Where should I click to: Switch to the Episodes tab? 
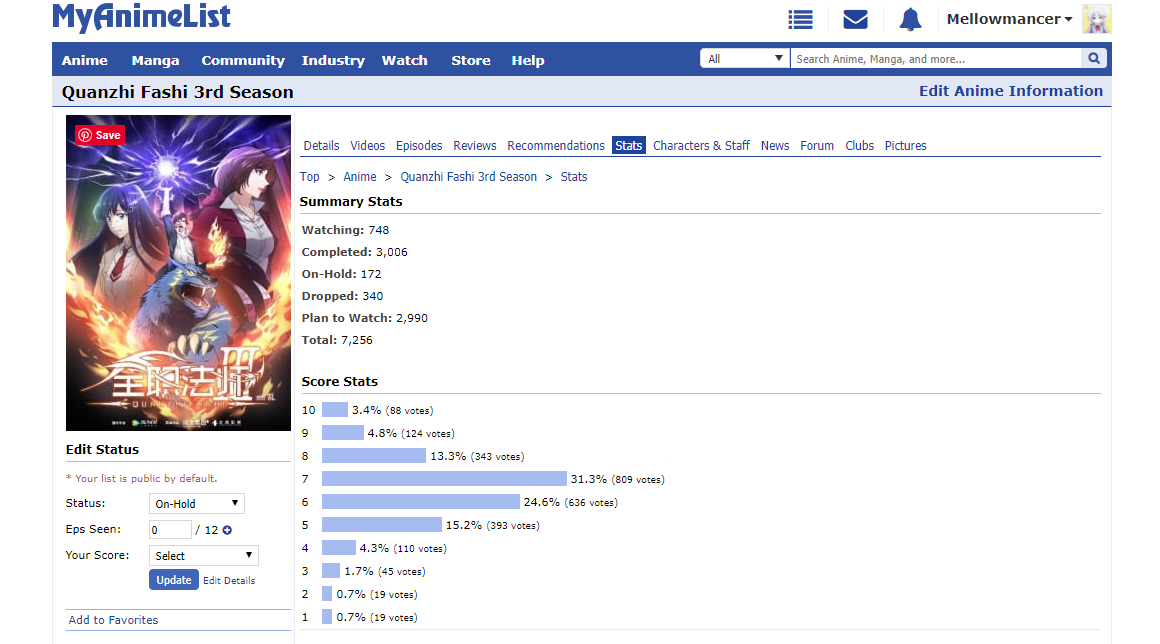click(x=419, y=146)
